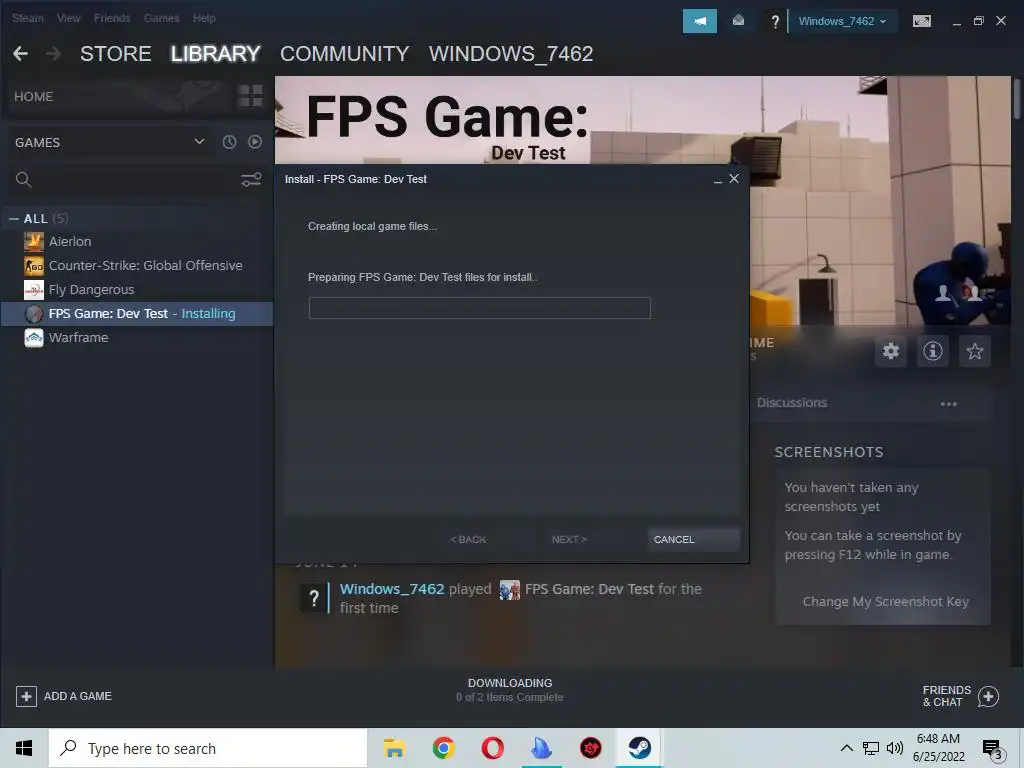Image resolution: width=1024 pixels, height=768 pixels.
Task: Toggle ready-to-play filter icon
Action: pos(255,142)
